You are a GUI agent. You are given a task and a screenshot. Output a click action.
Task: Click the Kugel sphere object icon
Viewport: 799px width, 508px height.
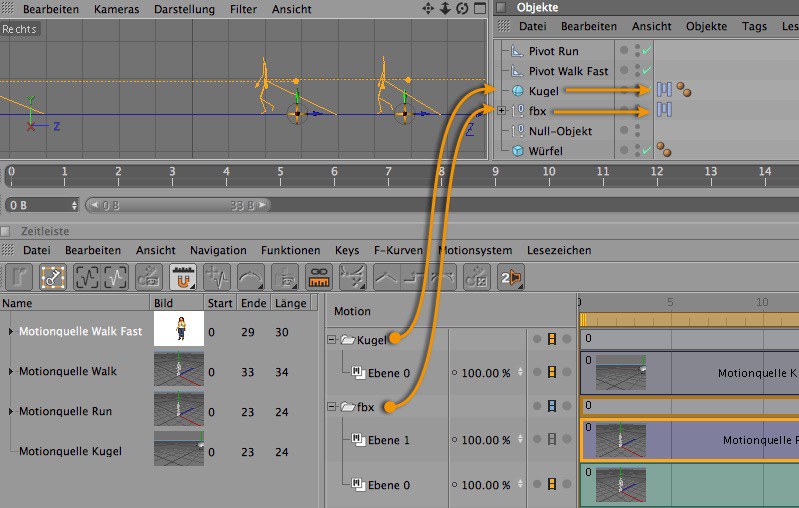pyautogui.click(x=517, y=91)
